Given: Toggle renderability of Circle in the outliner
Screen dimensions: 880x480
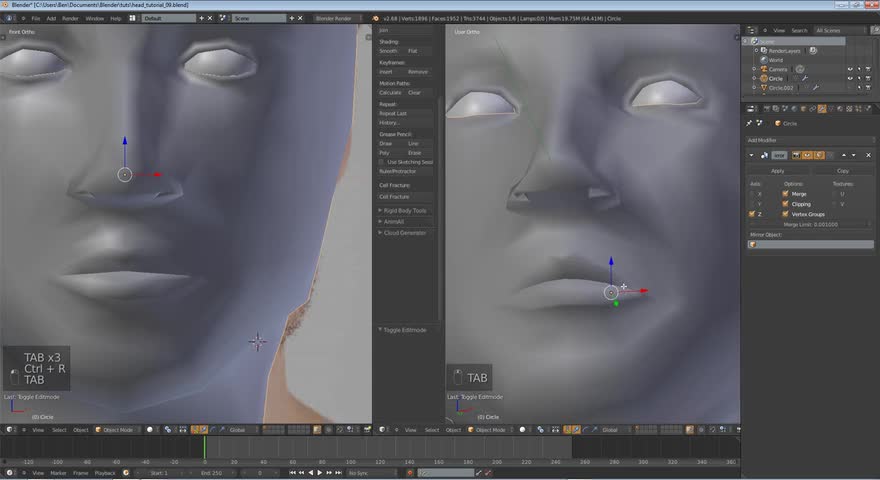Looking at the screenshot, I should coord(868,79).
